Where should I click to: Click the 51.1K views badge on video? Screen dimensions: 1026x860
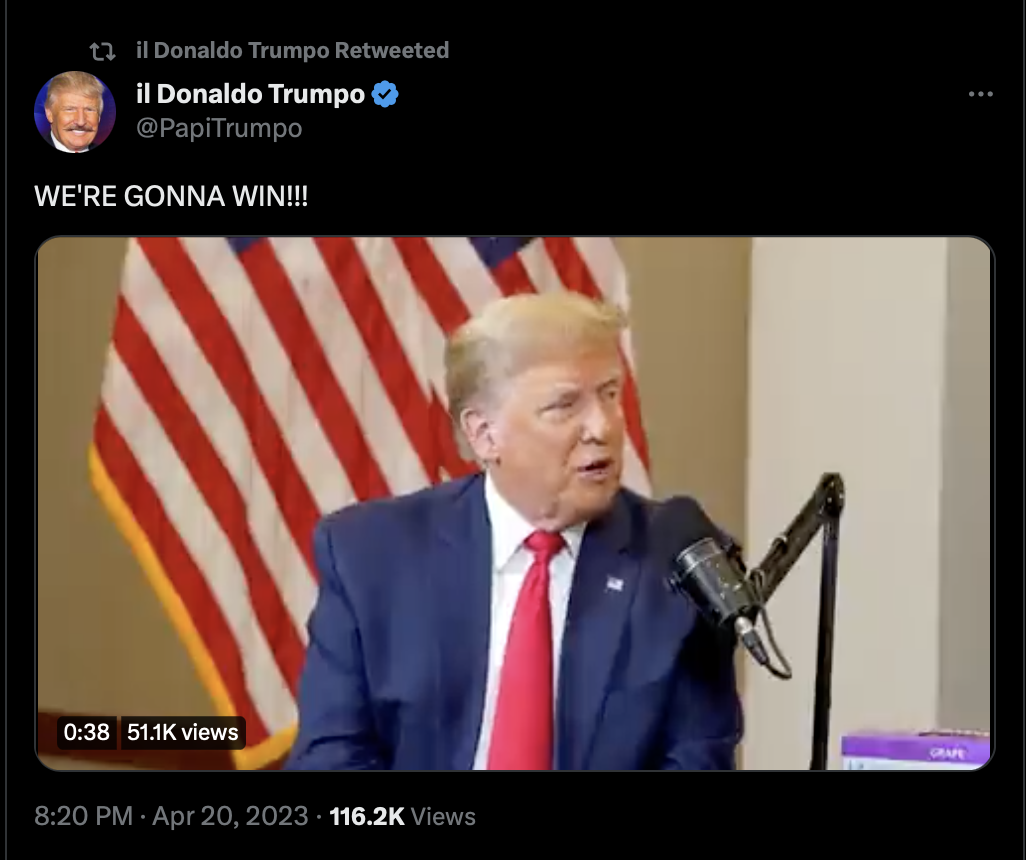(183, 732)
